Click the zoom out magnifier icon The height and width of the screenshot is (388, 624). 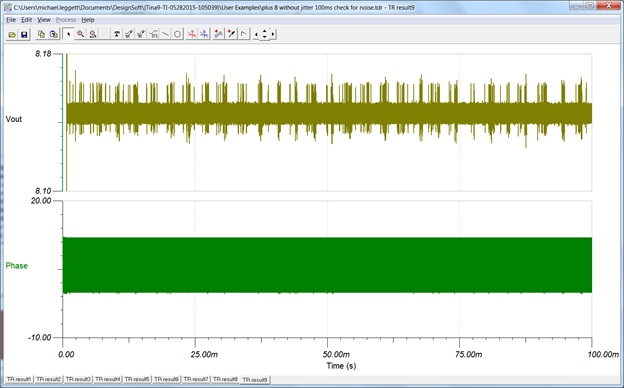(x=93, y=35)
